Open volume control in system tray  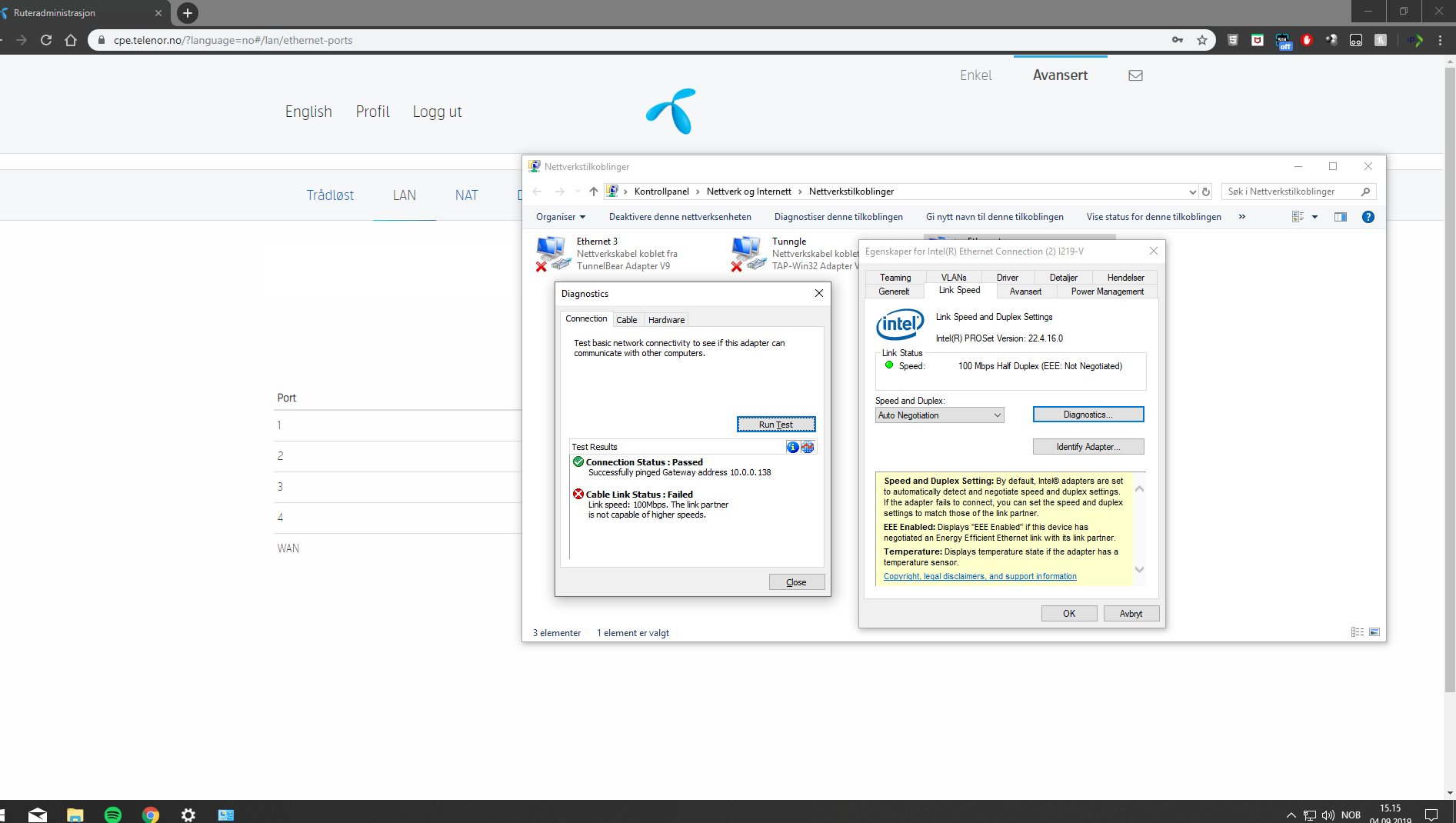point(1328,815)
